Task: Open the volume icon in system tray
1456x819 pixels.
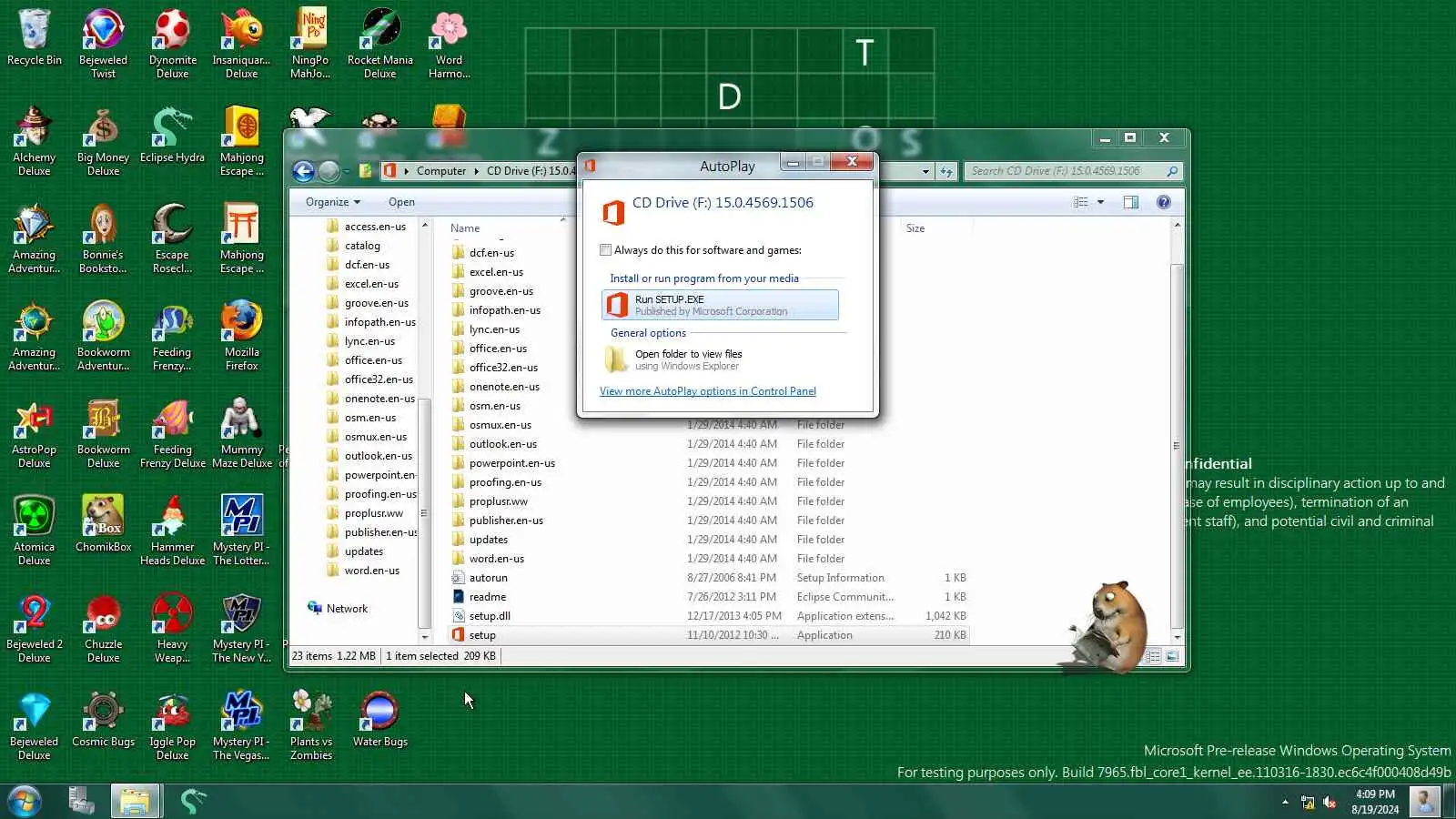Action: 1329,802
